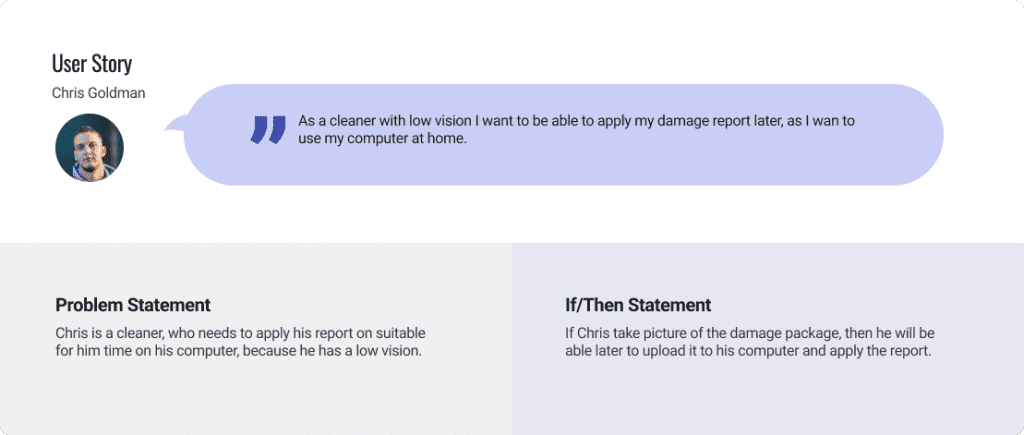Image resolution: width=1024 pixels, height=435 pixels.
Task: Click the line beginning "Chris is a cleaner"
Action: [x=241, y=332]
